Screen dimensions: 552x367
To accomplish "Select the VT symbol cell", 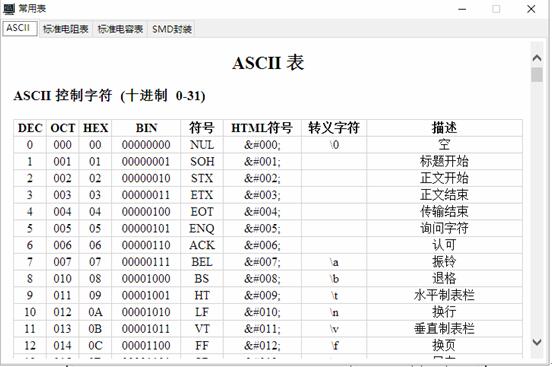I will point(202,329).
